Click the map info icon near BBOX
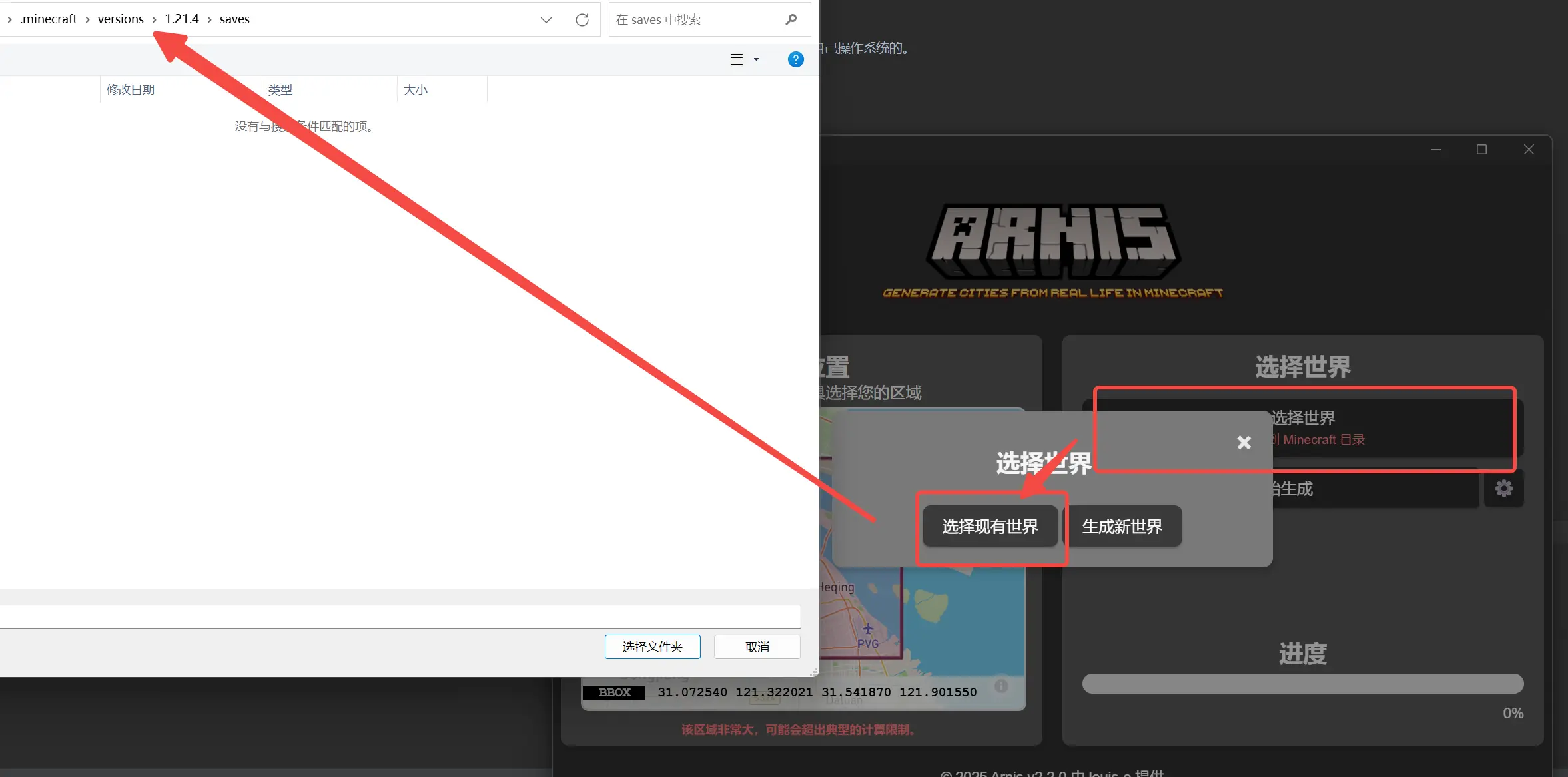Image resolution: width=1568 pixels, height=777 pixels. click(1001, 686)
